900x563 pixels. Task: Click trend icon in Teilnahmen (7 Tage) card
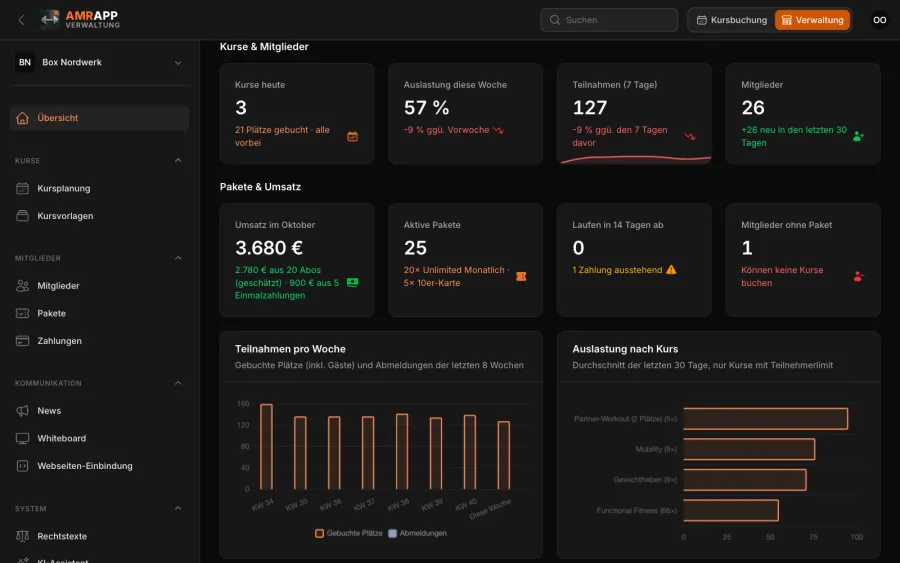point(690,137)
